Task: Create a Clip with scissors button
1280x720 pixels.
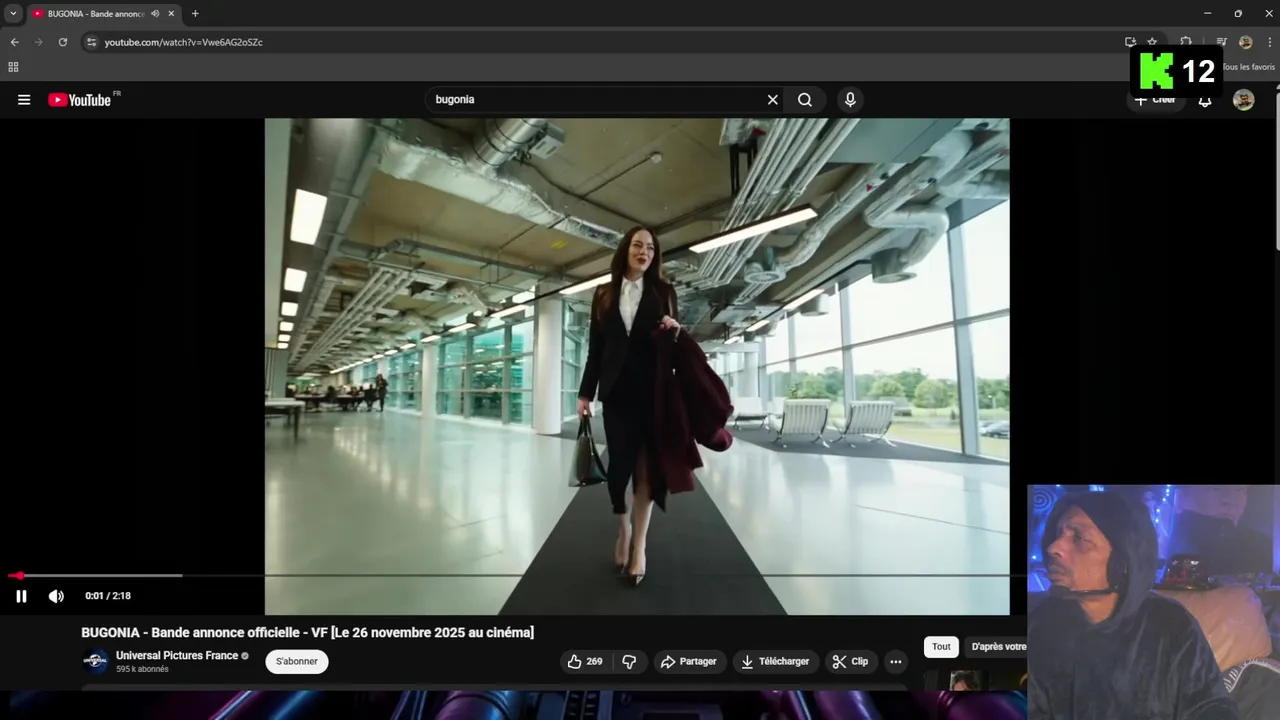Action: (x=850, y=661)
